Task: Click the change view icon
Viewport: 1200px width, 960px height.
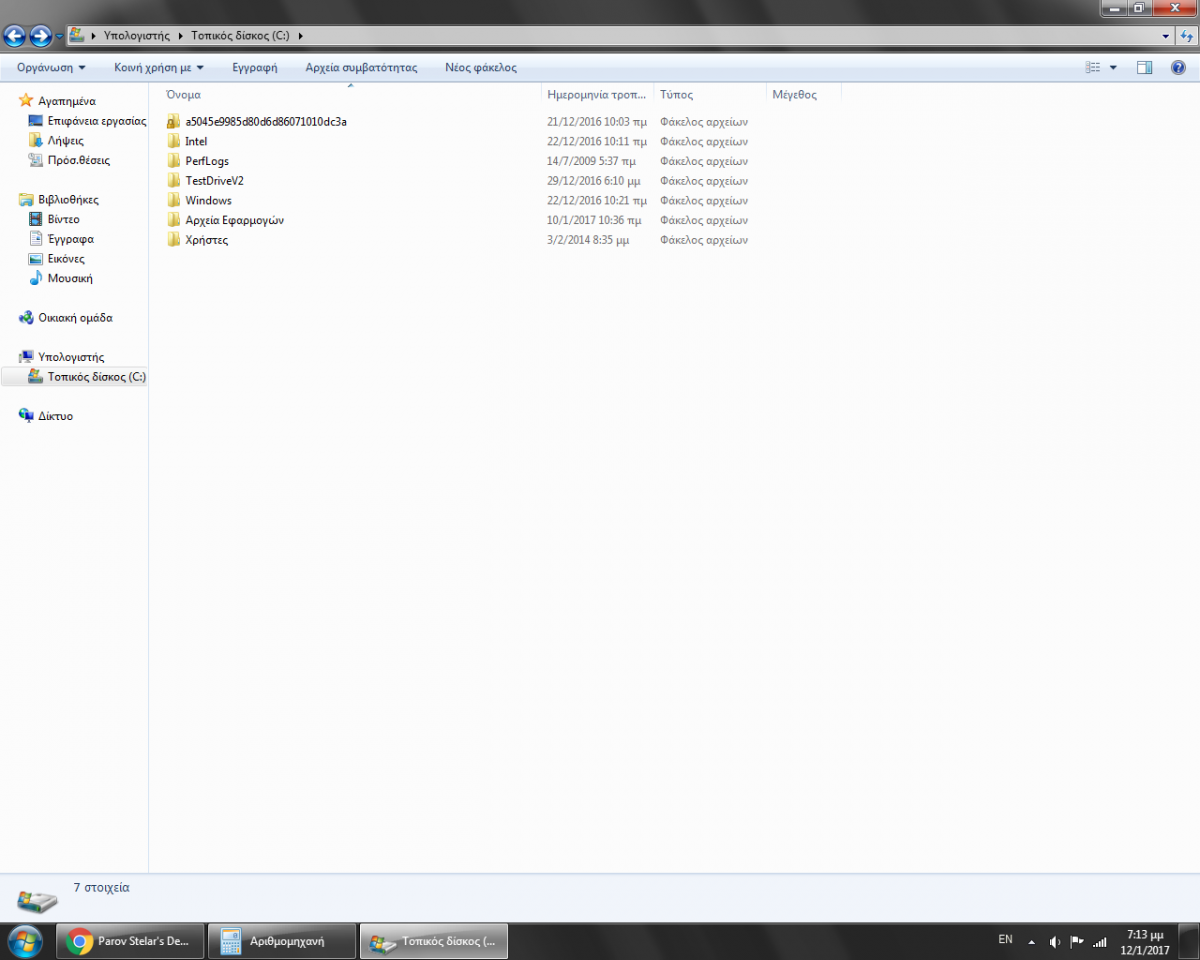Action: pyautogui.click(x=1093, y=67)
